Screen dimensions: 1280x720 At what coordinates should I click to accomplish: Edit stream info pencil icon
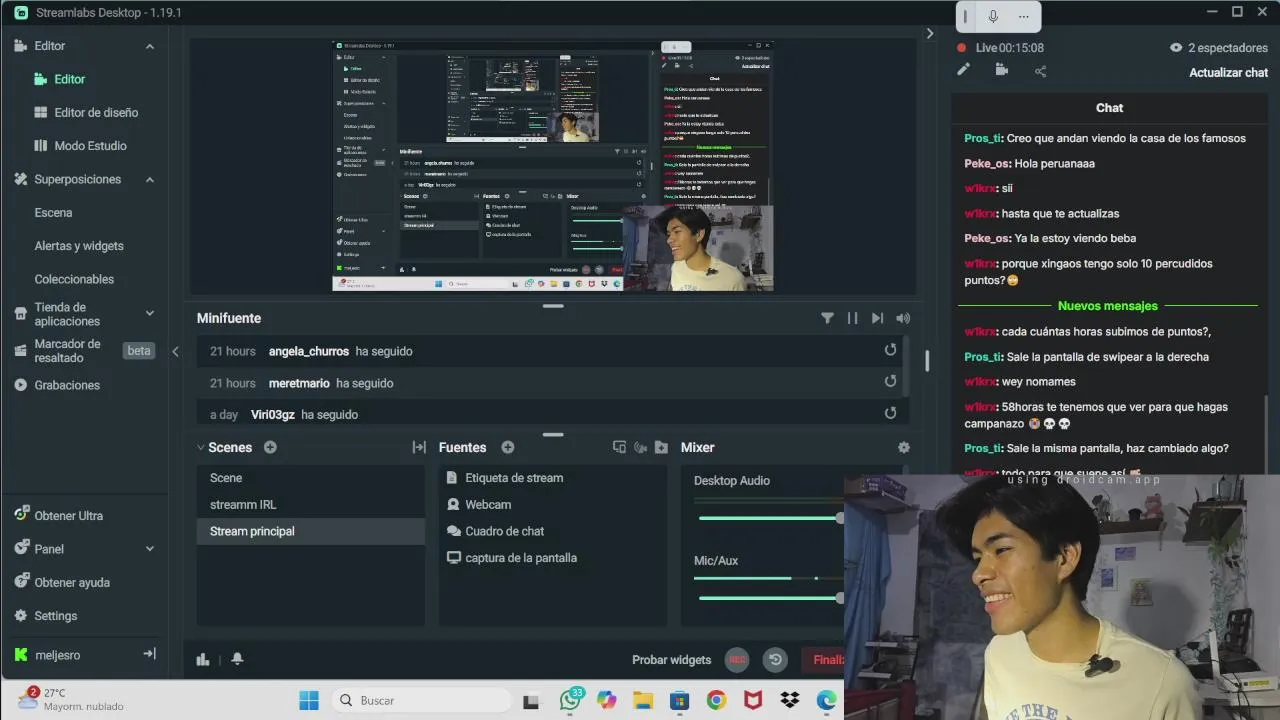click(x=963, y=70)
